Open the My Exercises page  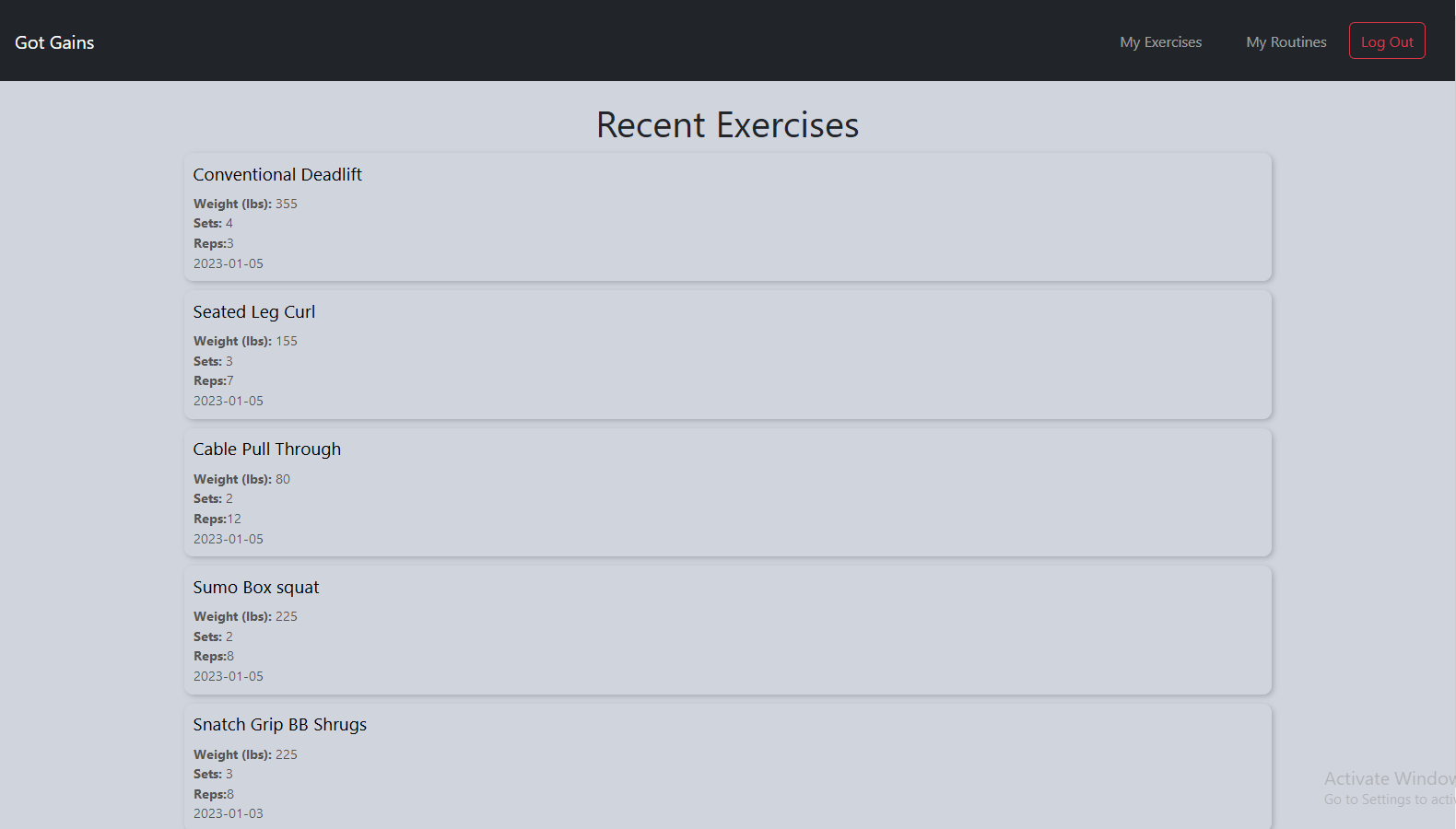point(1160,42)
